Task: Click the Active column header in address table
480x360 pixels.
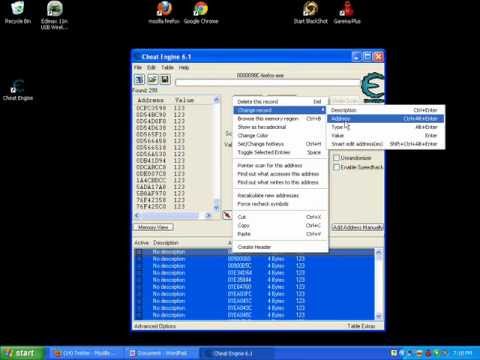Action: (141, 243)
